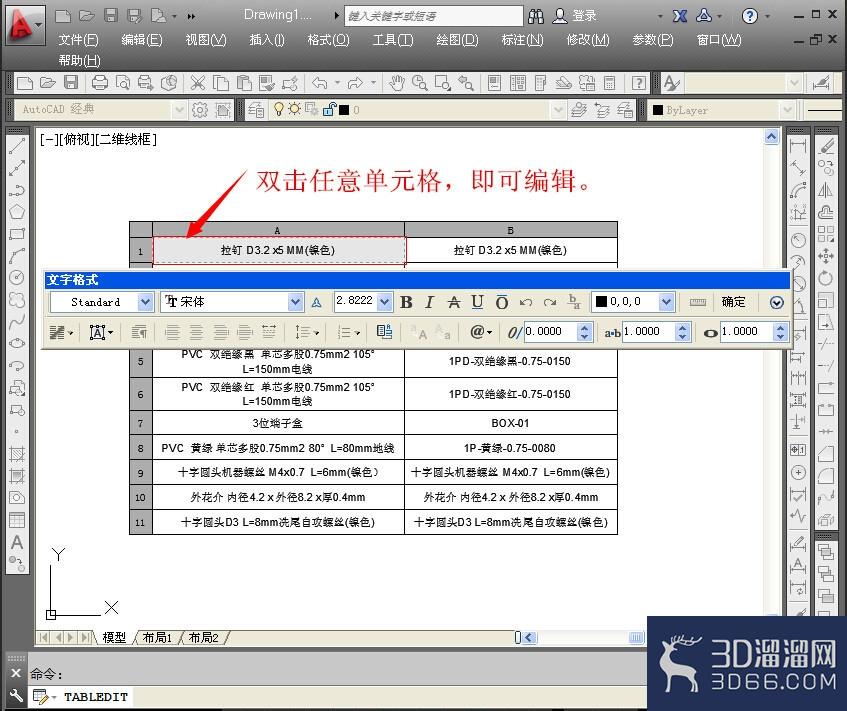The width and height of the screenshot is (847, 711).
Task: Select the Rectangle draw tool
Action: (17, 234)
